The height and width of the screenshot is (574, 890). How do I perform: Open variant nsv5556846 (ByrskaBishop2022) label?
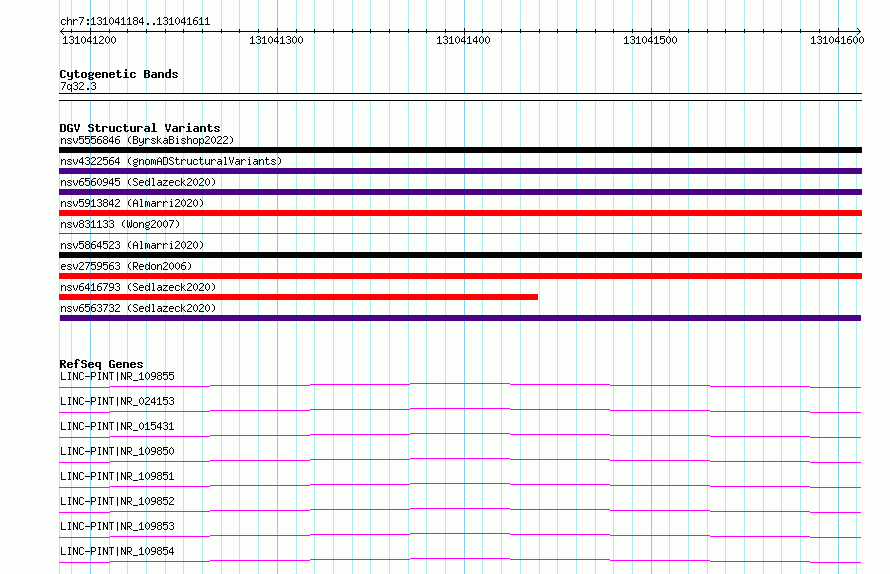tap(147, 140)
